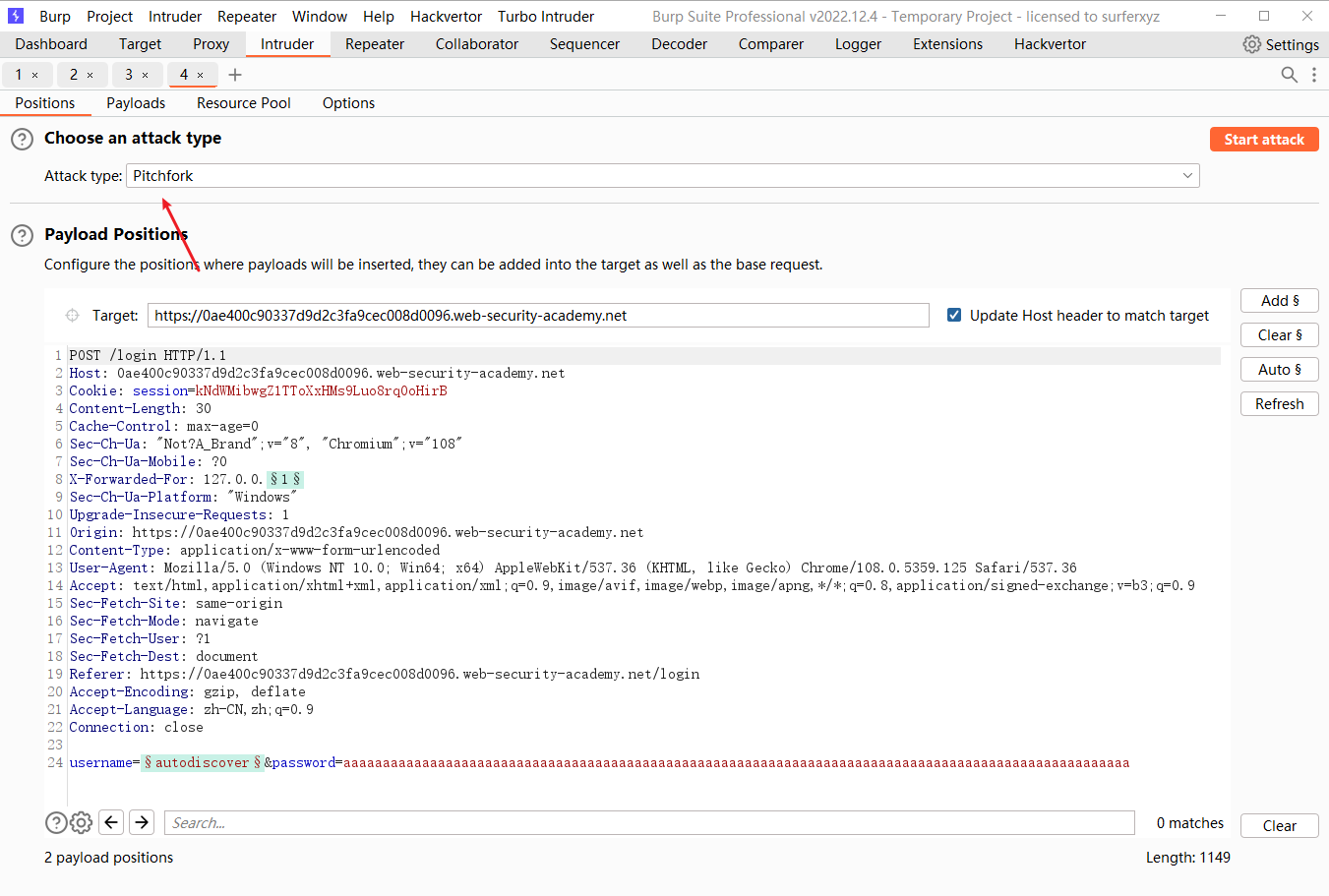The width and height of the screenshot is (1329, 896).
Task: Open help icon beside Payload Positions
Action: [x=22, y=236]
